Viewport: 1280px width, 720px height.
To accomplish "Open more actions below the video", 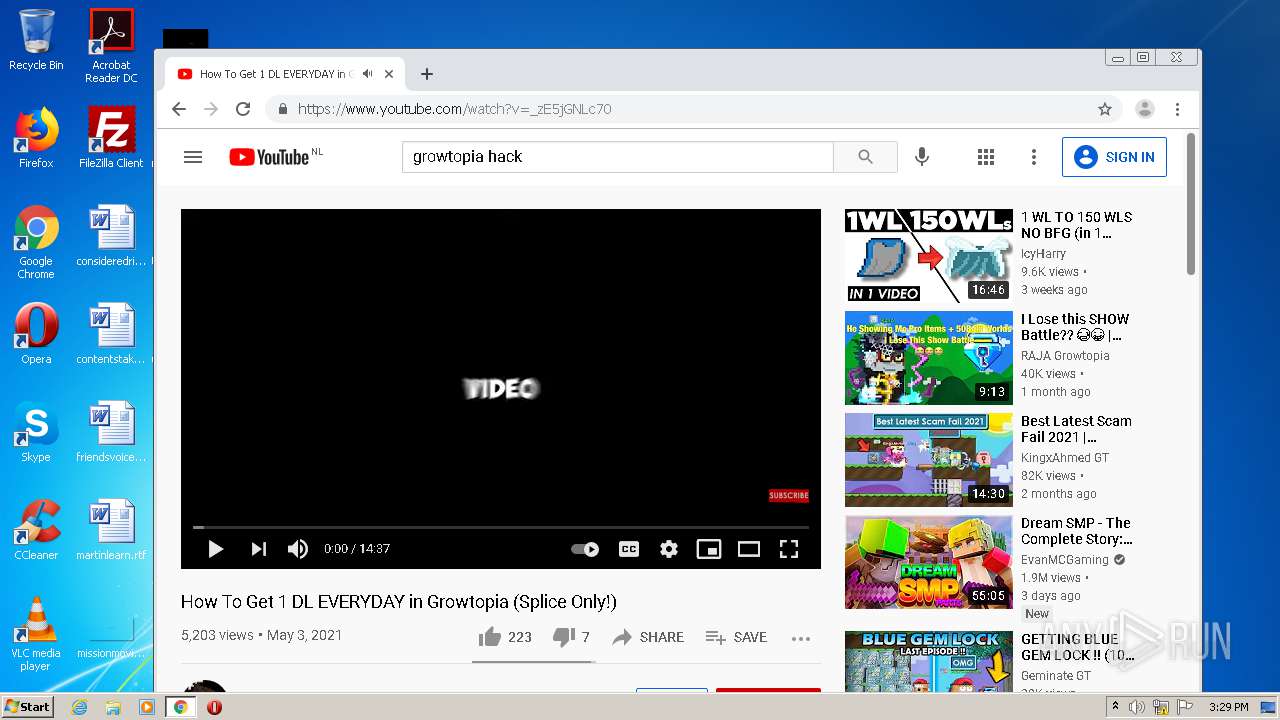I will tap(801, 638).
